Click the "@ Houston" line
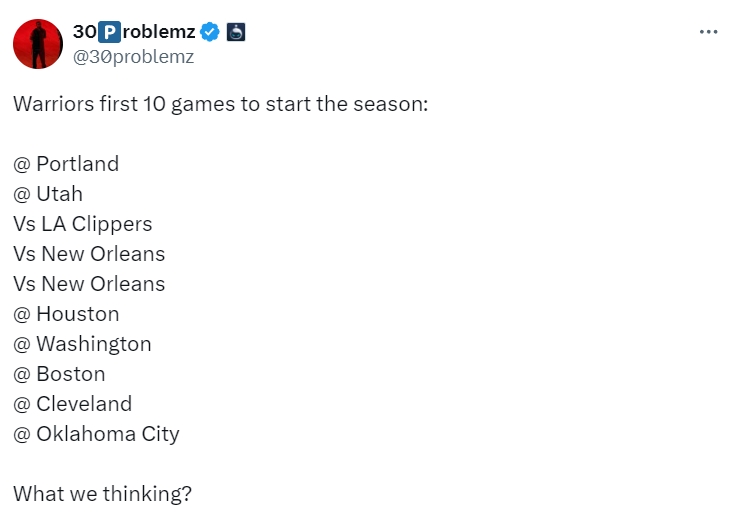The image size is (740, 523). pos(66,314)
